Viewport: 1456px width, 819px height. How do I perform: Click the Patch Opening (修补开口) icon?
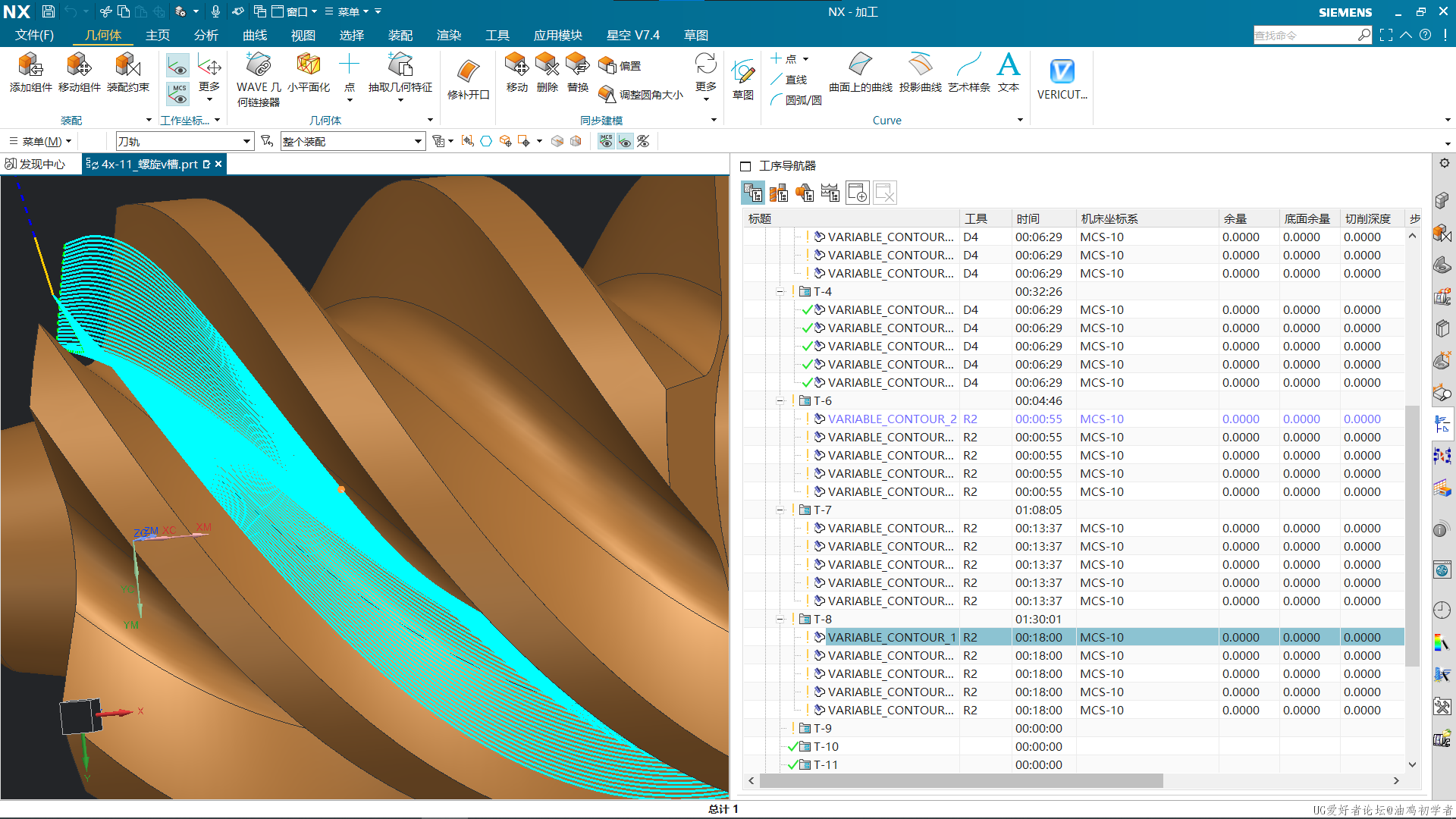point(469,71)
